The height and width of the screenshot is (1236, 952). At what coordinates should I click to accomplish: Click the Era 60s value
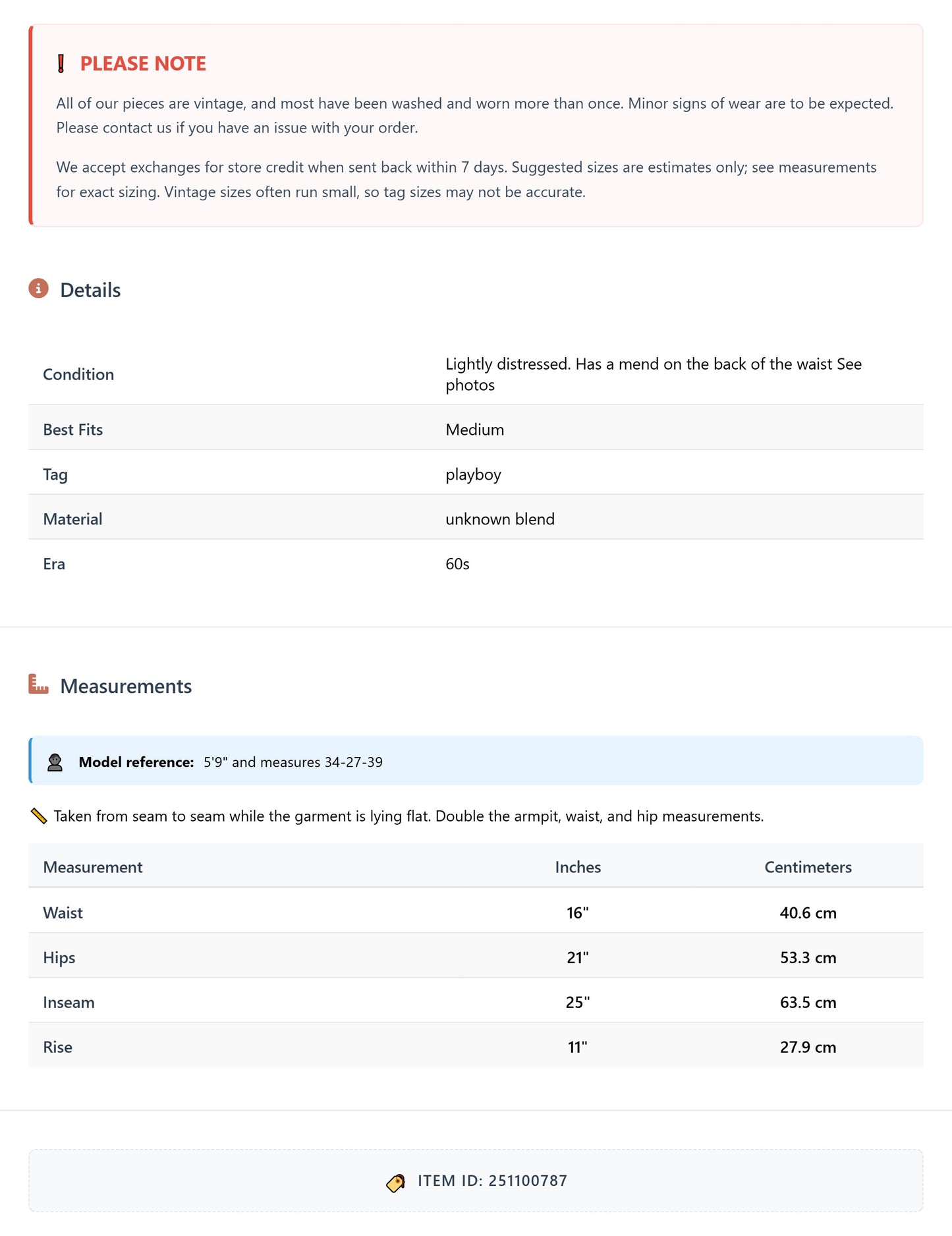(457, 564)
